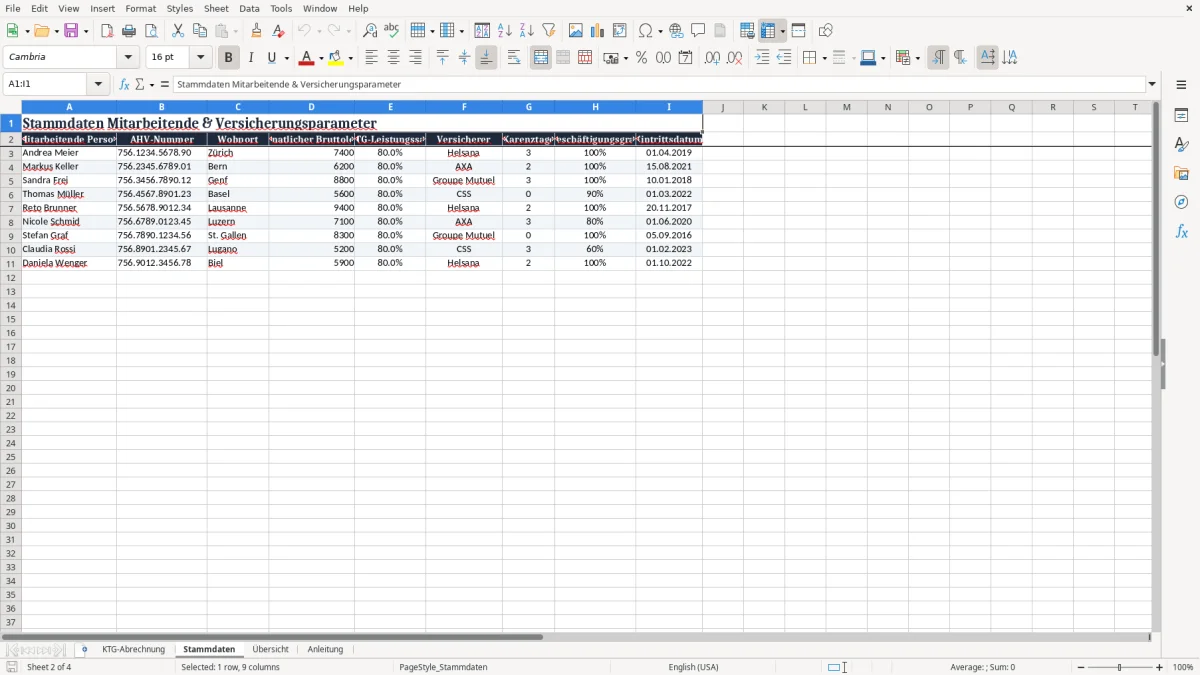
Task: Adjust the zoom slider in status bar
Action: pyautogui.click(x=1120, y=667)
